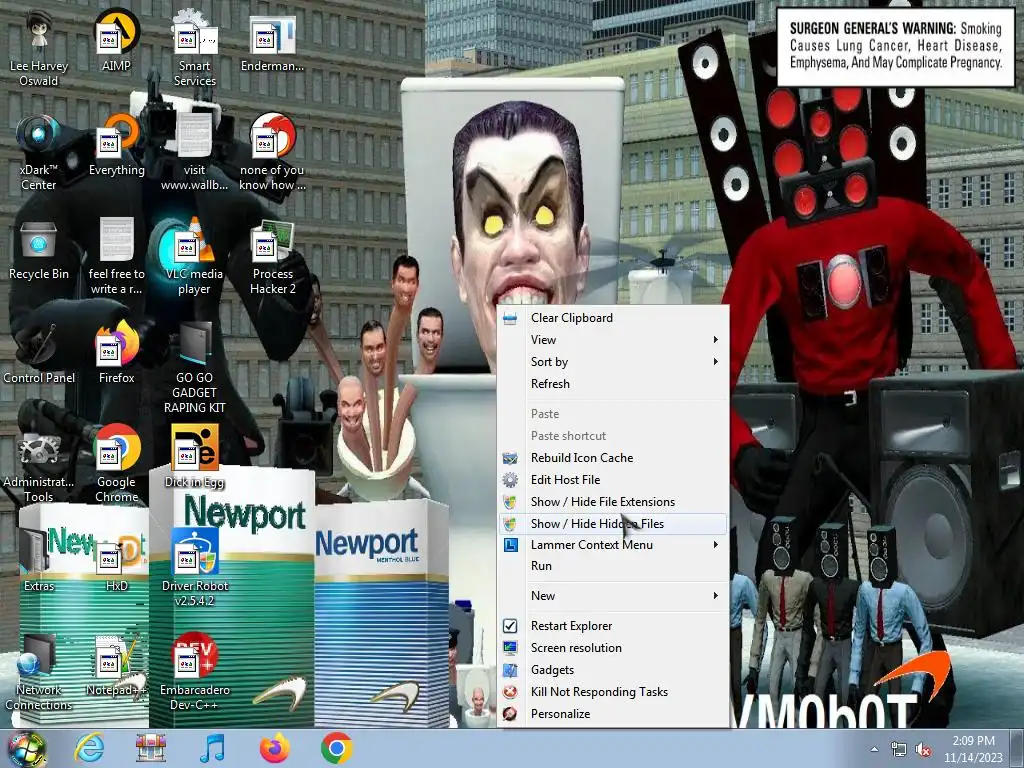This screenshot has width=1024, height=768.
Task: Open Screen resolution settings
Action: point(613,648)
